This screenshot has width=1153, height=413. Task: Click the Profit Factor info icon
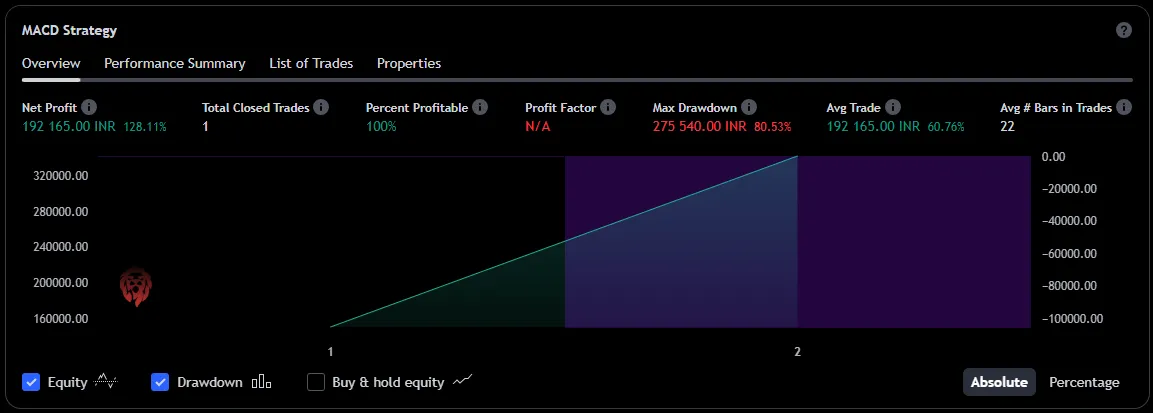[x=609, y=107]
